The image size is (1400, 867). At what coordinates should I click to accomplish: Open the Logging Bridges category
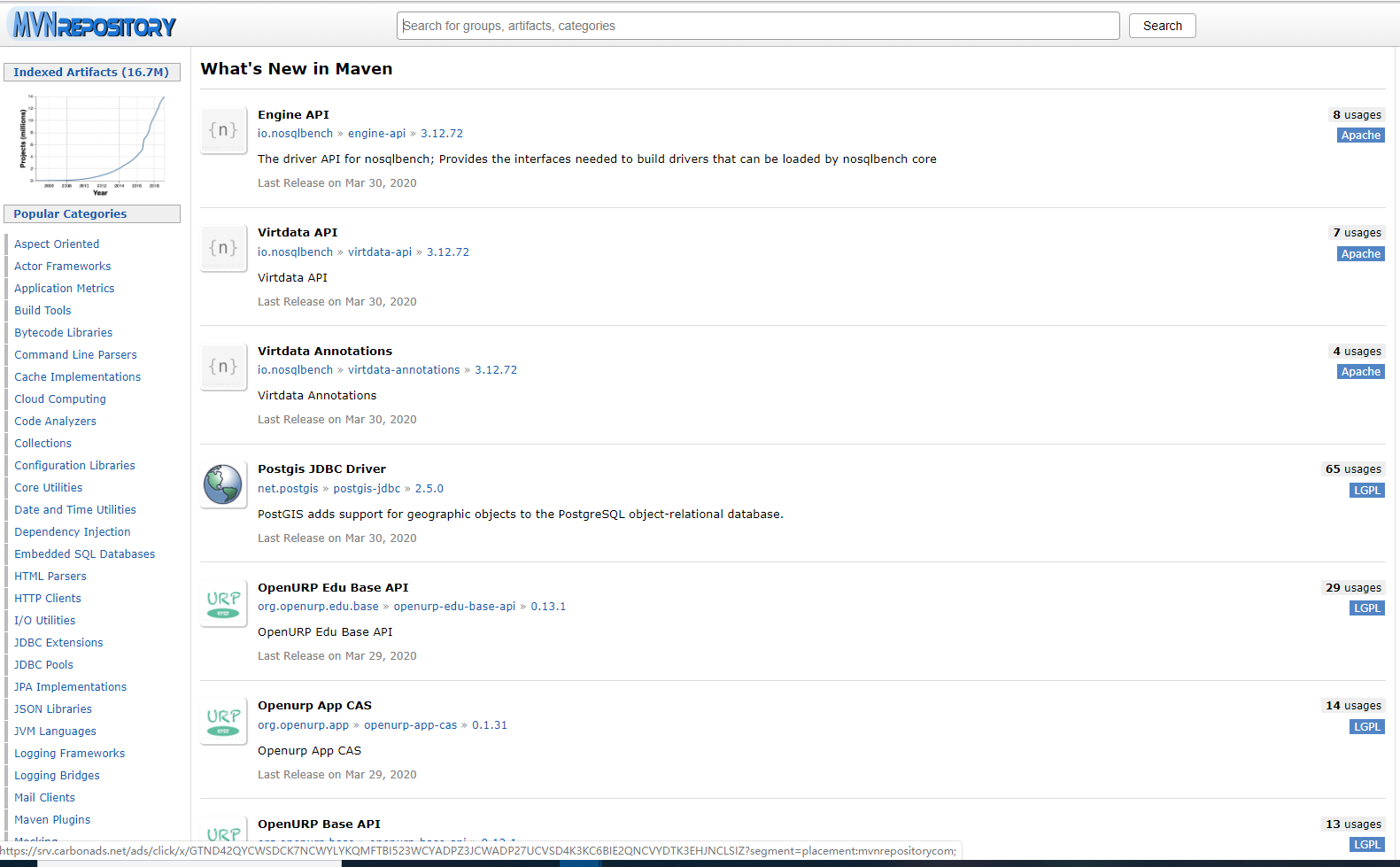pyautogui.click(x=57, y=776)
